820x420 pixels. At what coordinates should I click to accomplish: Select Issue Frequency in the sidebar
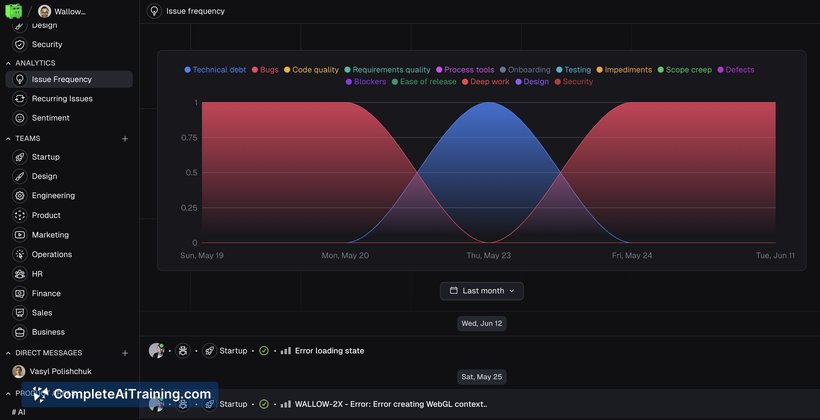[x=69, y=80]
